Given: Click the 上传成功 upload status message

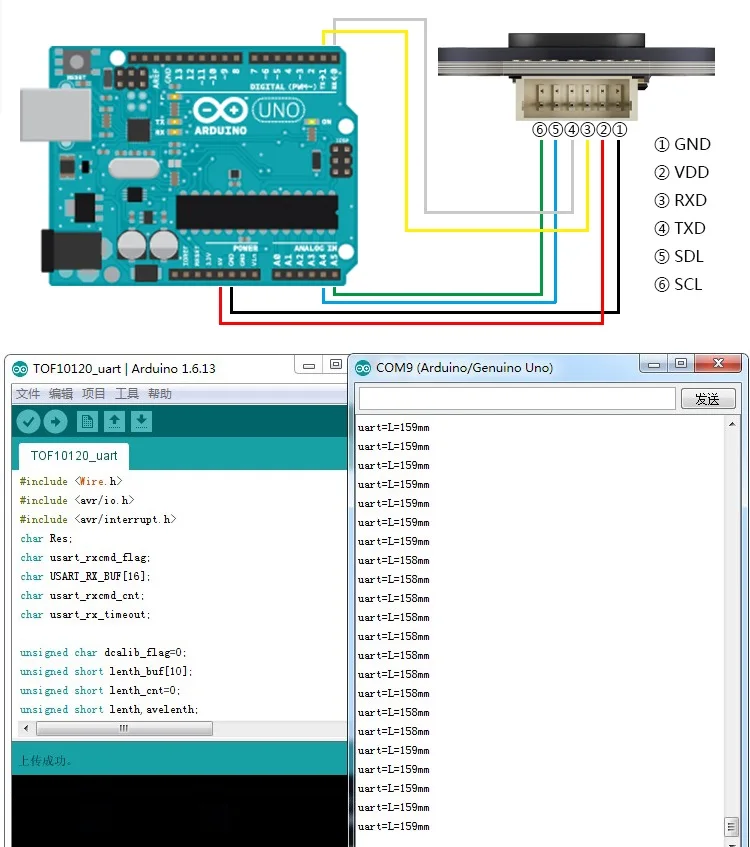Looking at the screenshot, I should point(45,761).
